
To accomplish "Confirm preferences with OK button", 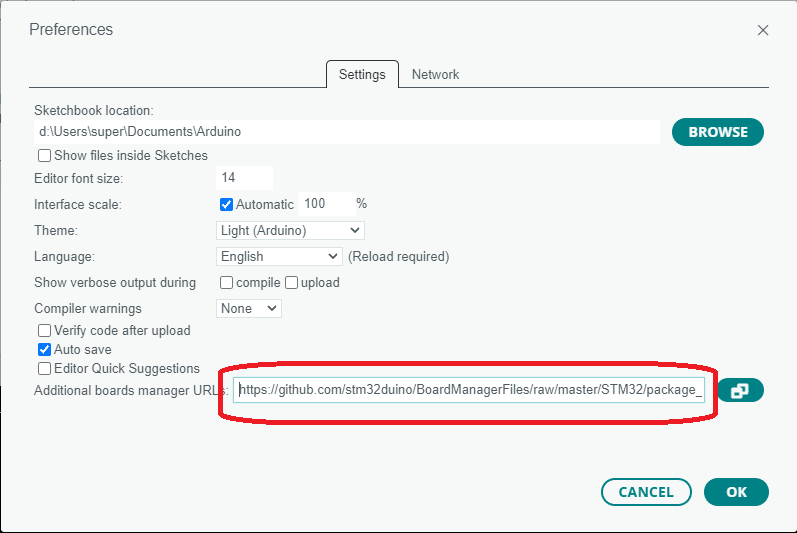I will 736,492.
